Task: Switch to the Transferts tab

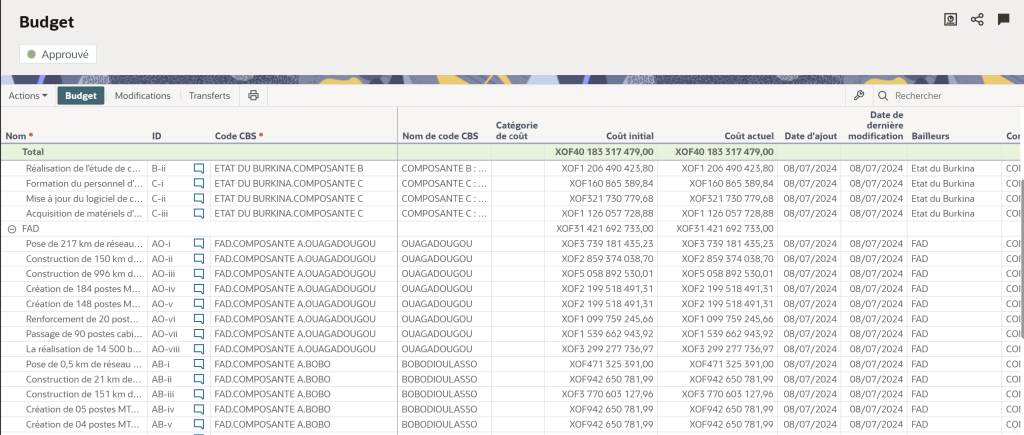Action: tap(209, 96)
